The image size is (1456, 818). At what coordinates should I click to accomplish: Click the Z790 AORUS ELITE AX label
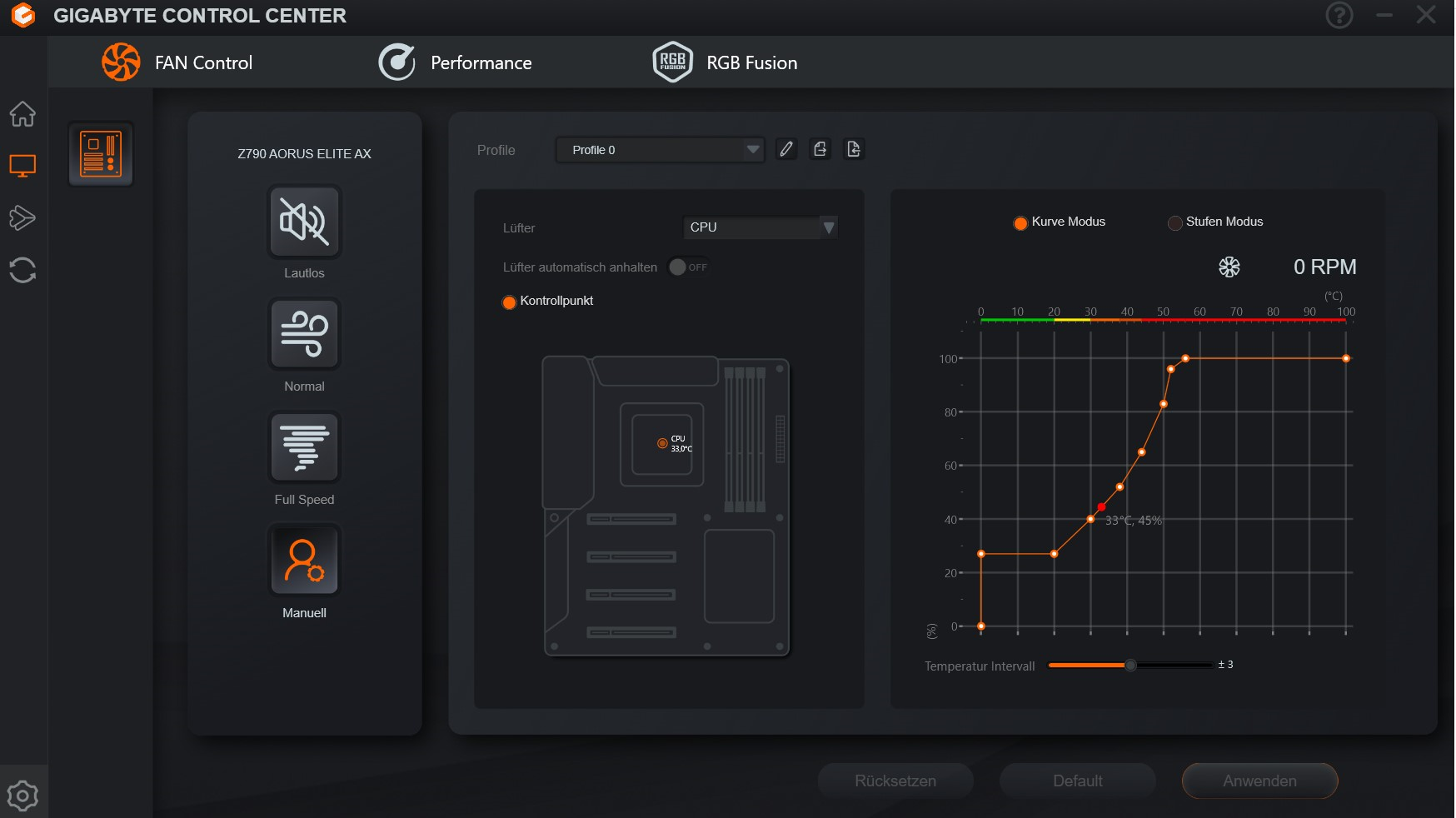(304, 154)
